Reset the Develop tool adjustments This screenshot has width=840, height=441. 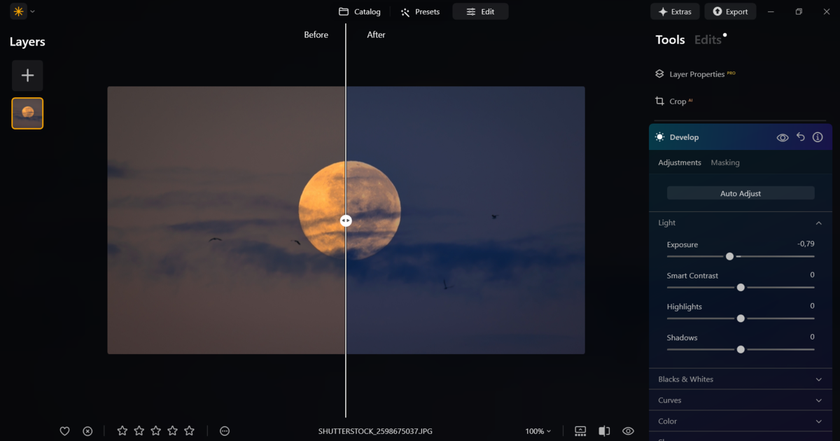pyautogui.click(x=800, y=137)
